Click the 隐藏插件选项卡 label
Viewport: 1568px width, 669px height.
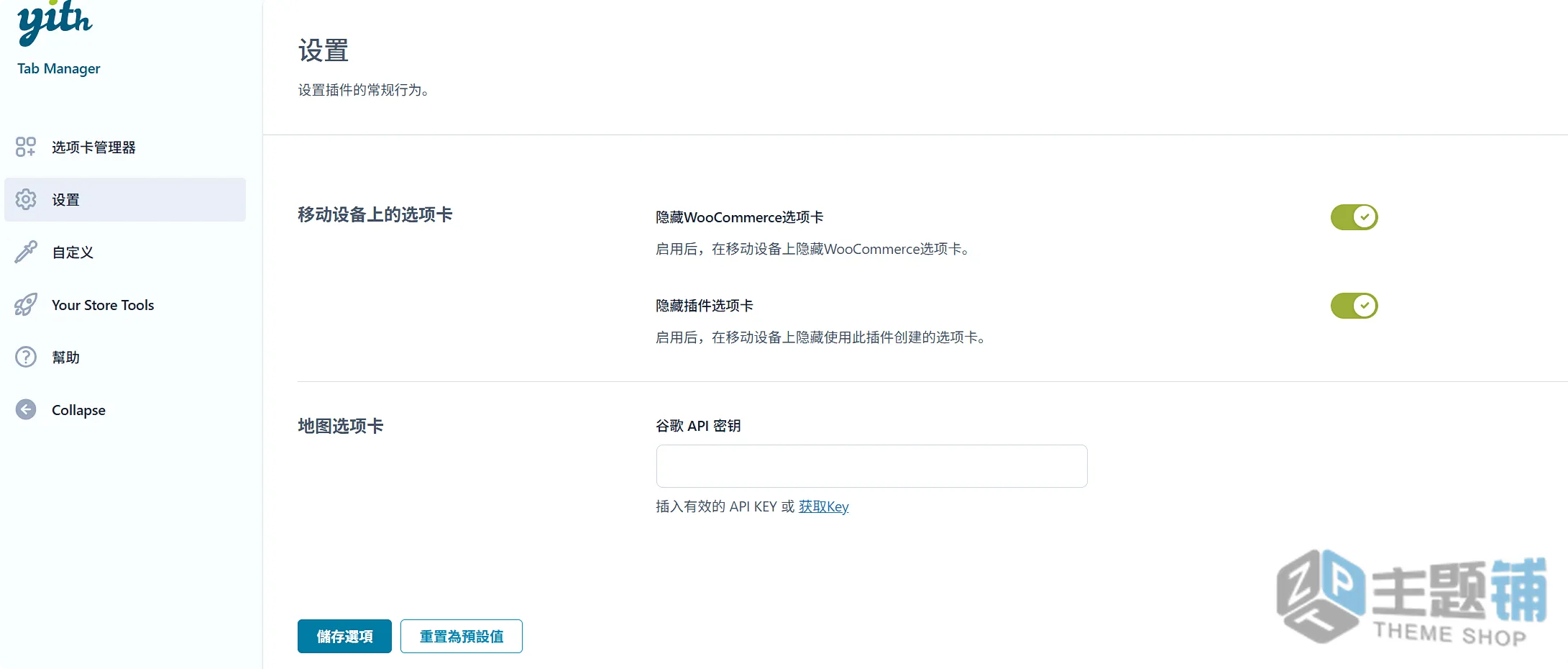click(705, 306)
